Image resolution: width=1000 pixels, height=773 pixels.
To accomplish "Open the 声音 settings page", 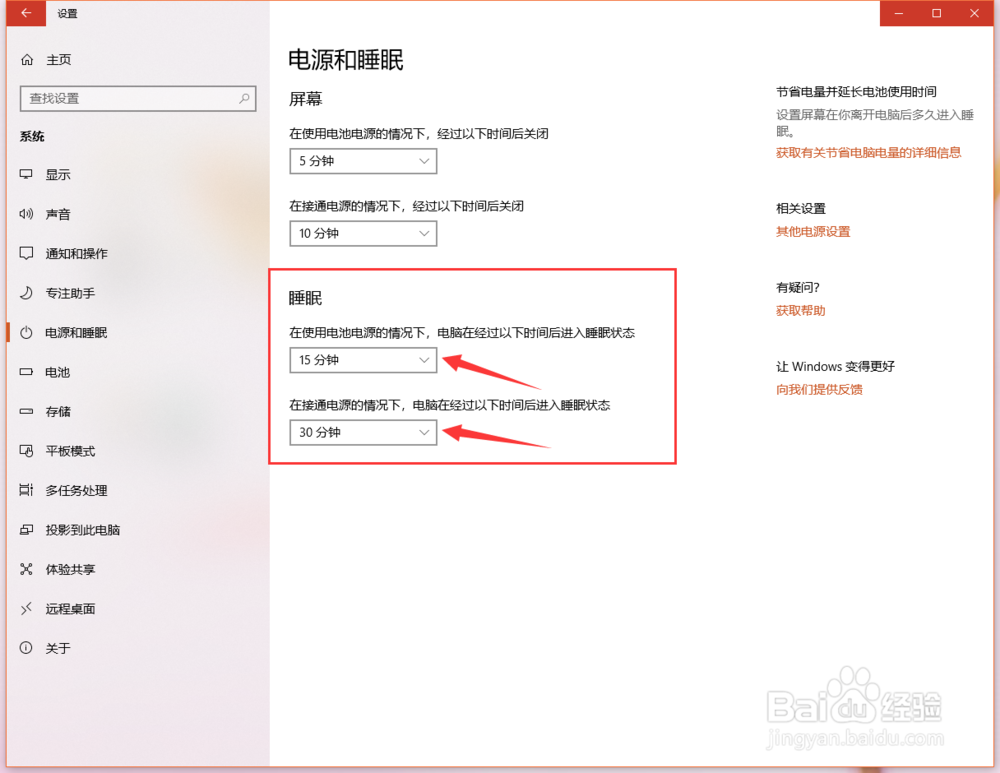I will 58,214.
